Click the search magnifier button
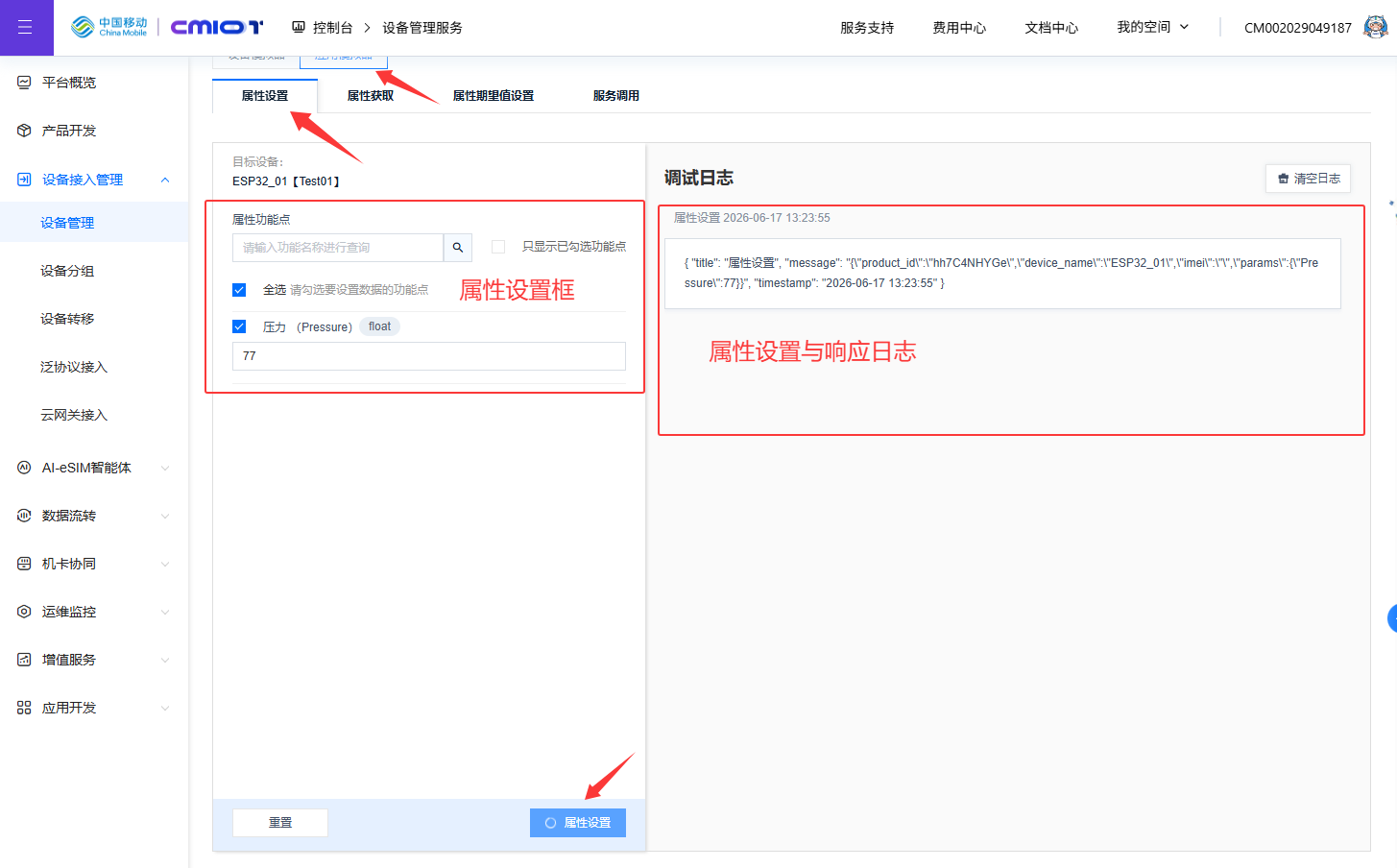 tap(458, 248)
